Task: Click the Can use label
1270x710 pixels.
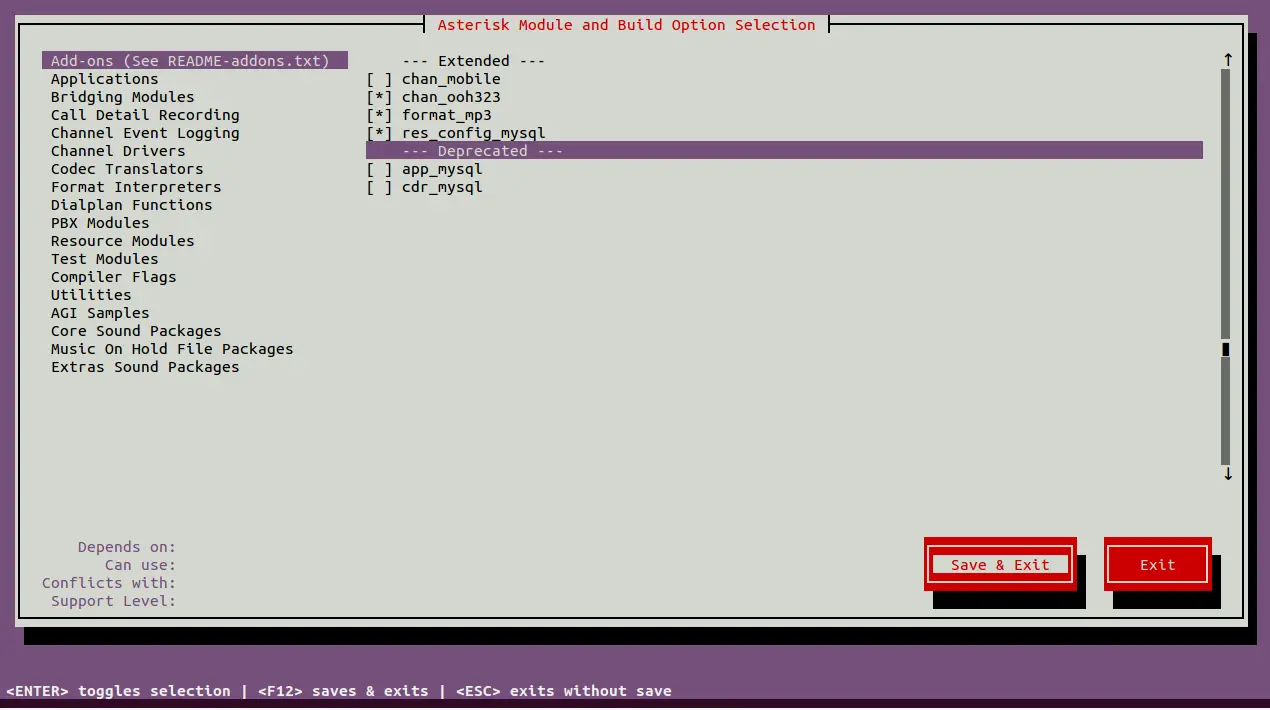Action: tap(140, 565)
